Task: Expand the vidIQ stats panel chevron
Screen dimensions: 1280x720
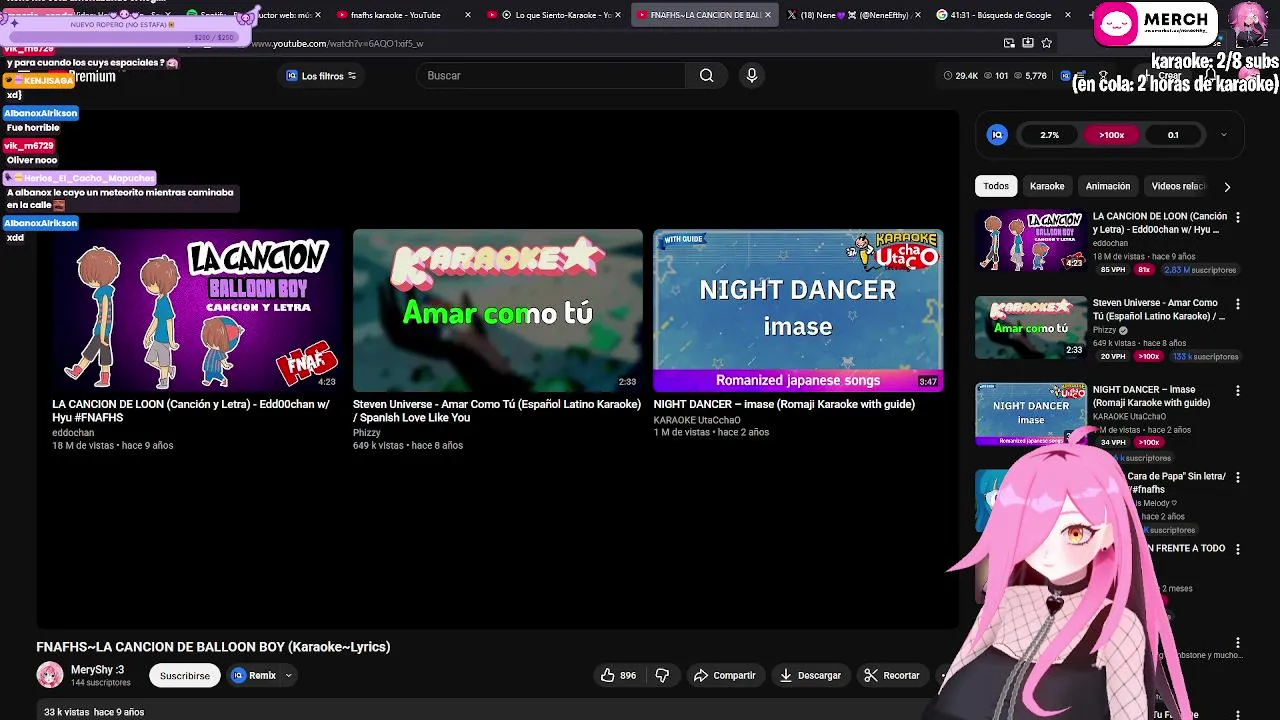Action: pos(1223,135)
